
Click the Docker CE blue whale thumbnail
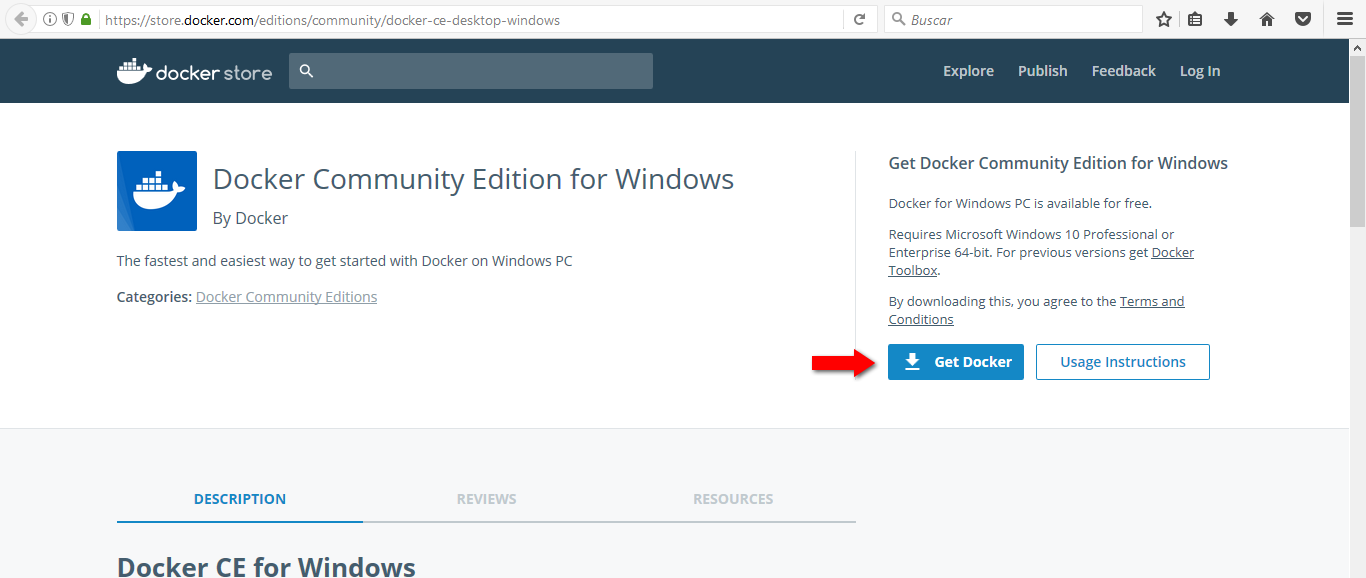click(157, 191)
